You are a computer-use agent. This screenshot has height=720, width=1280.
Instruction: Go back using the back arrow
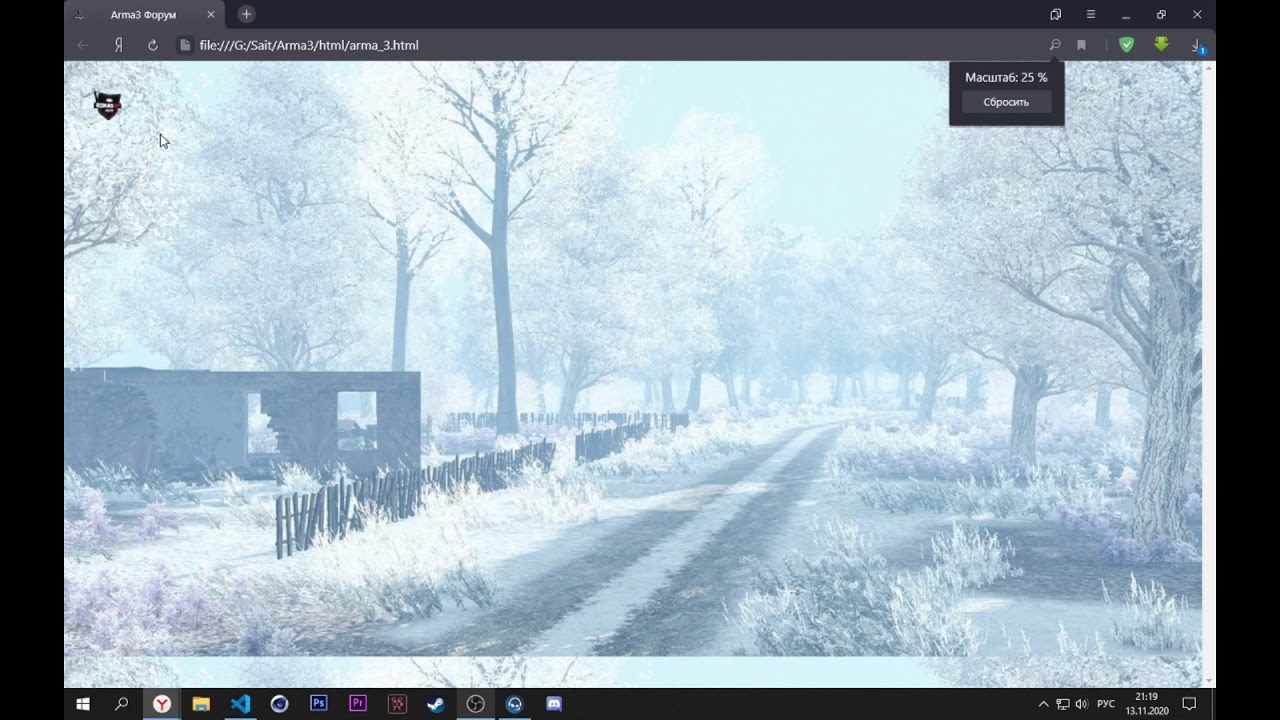[x=83, y=45]
